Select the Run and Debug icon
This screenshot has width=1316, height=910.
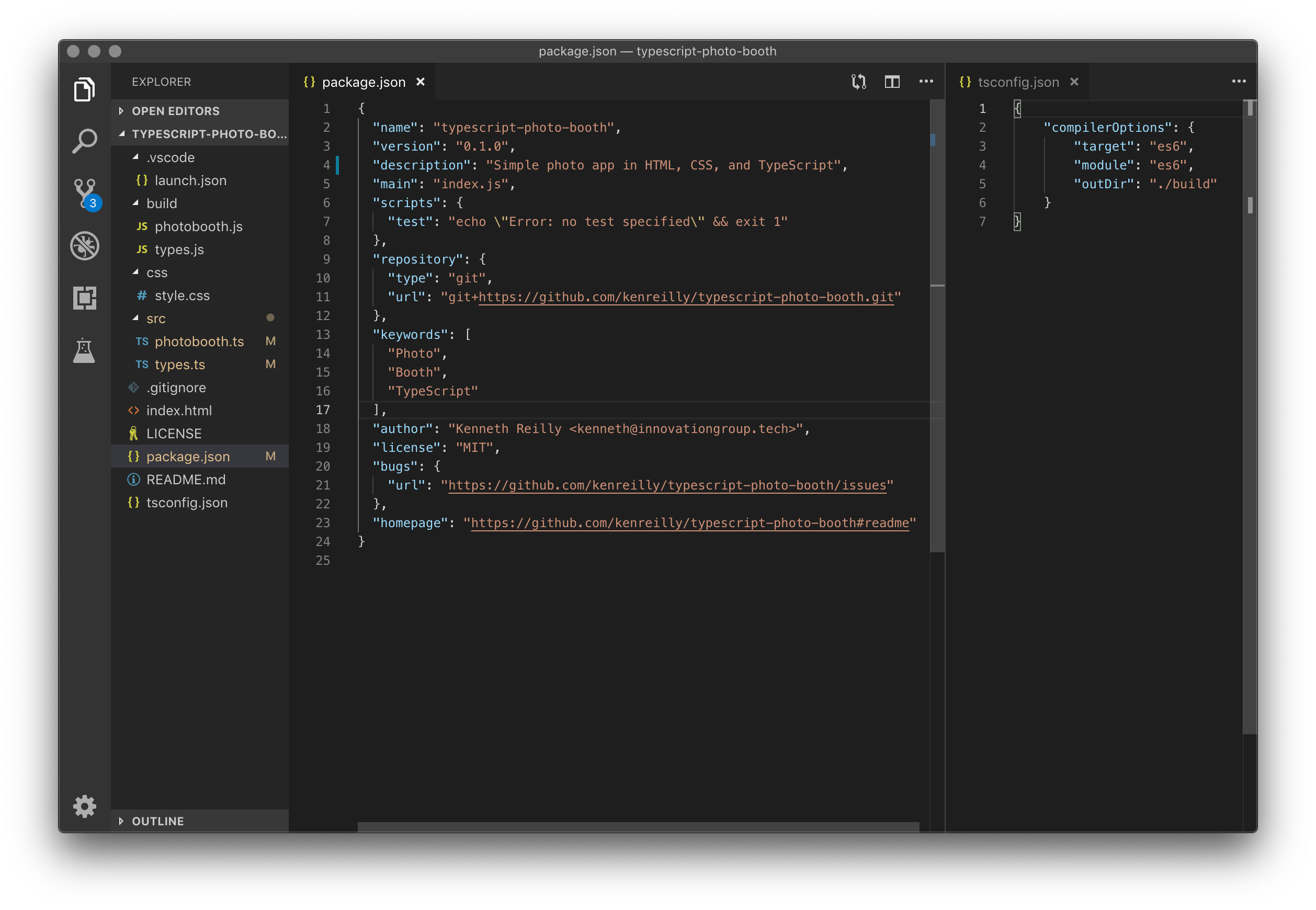click(84, 246)
